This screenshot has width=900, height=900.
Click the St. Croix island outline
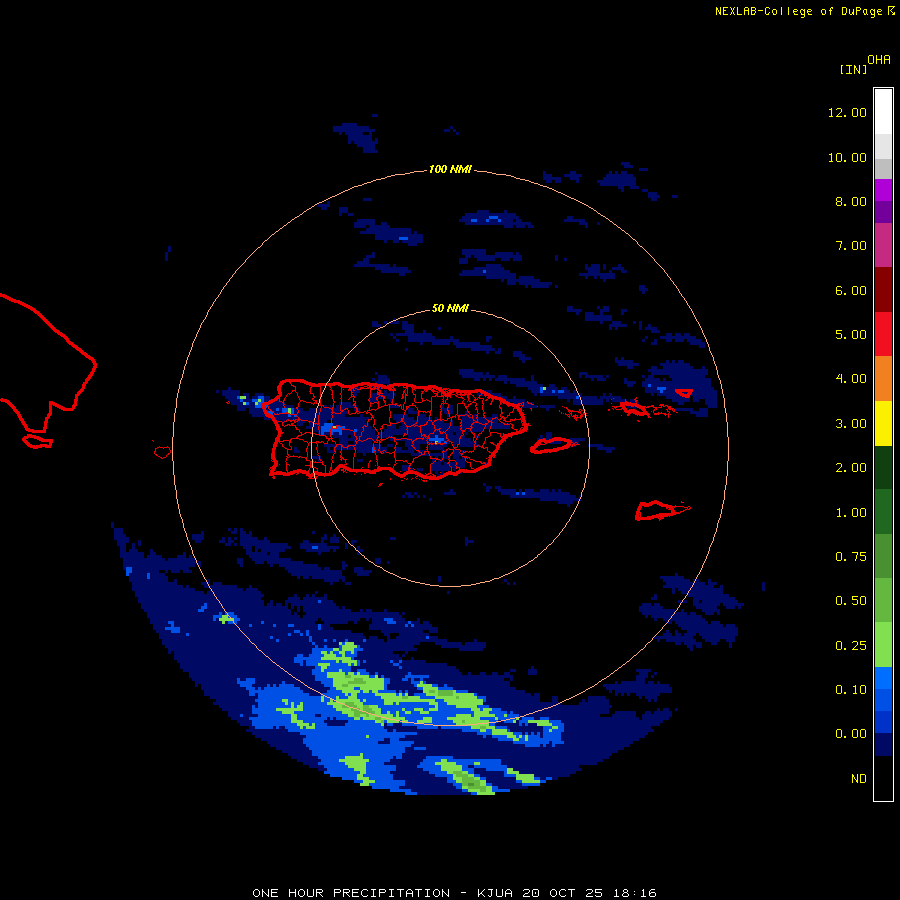(662, 510)
